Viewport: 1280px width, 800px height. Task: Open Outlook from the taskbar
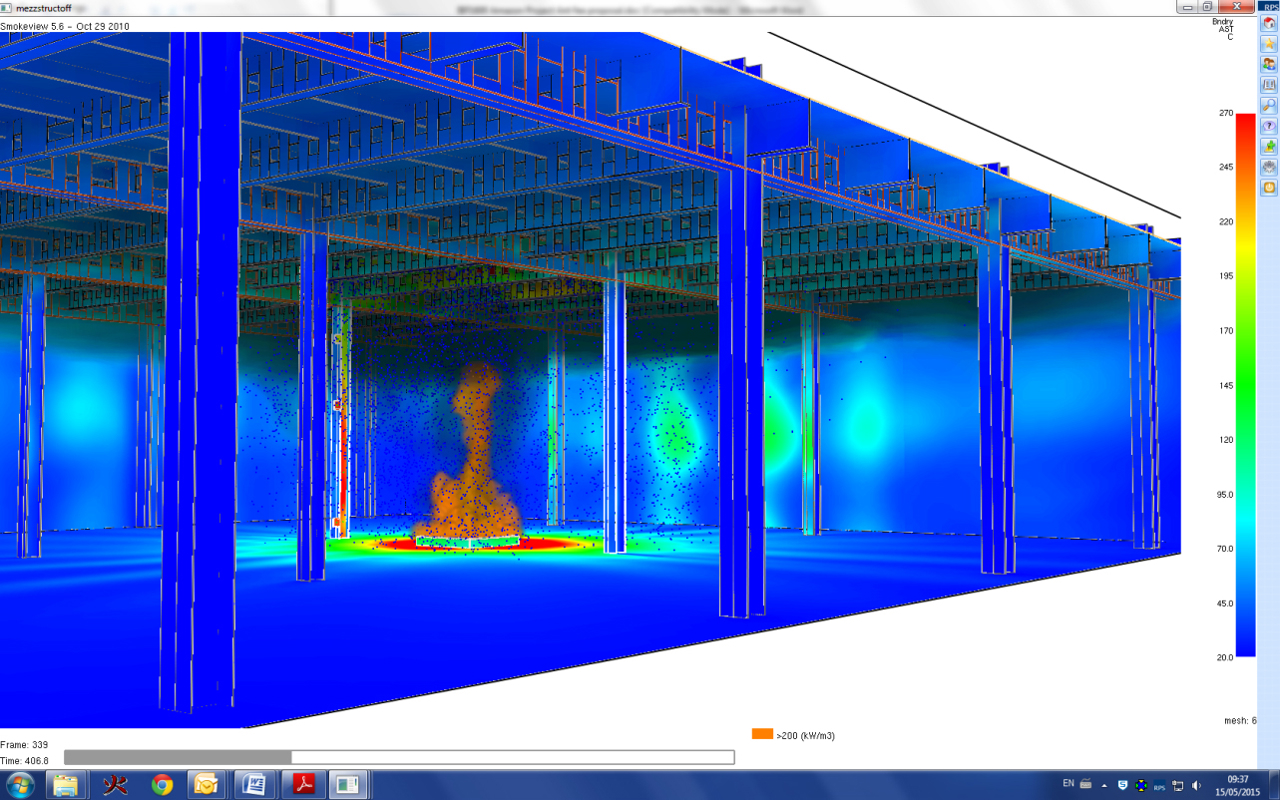coord(207,785)
